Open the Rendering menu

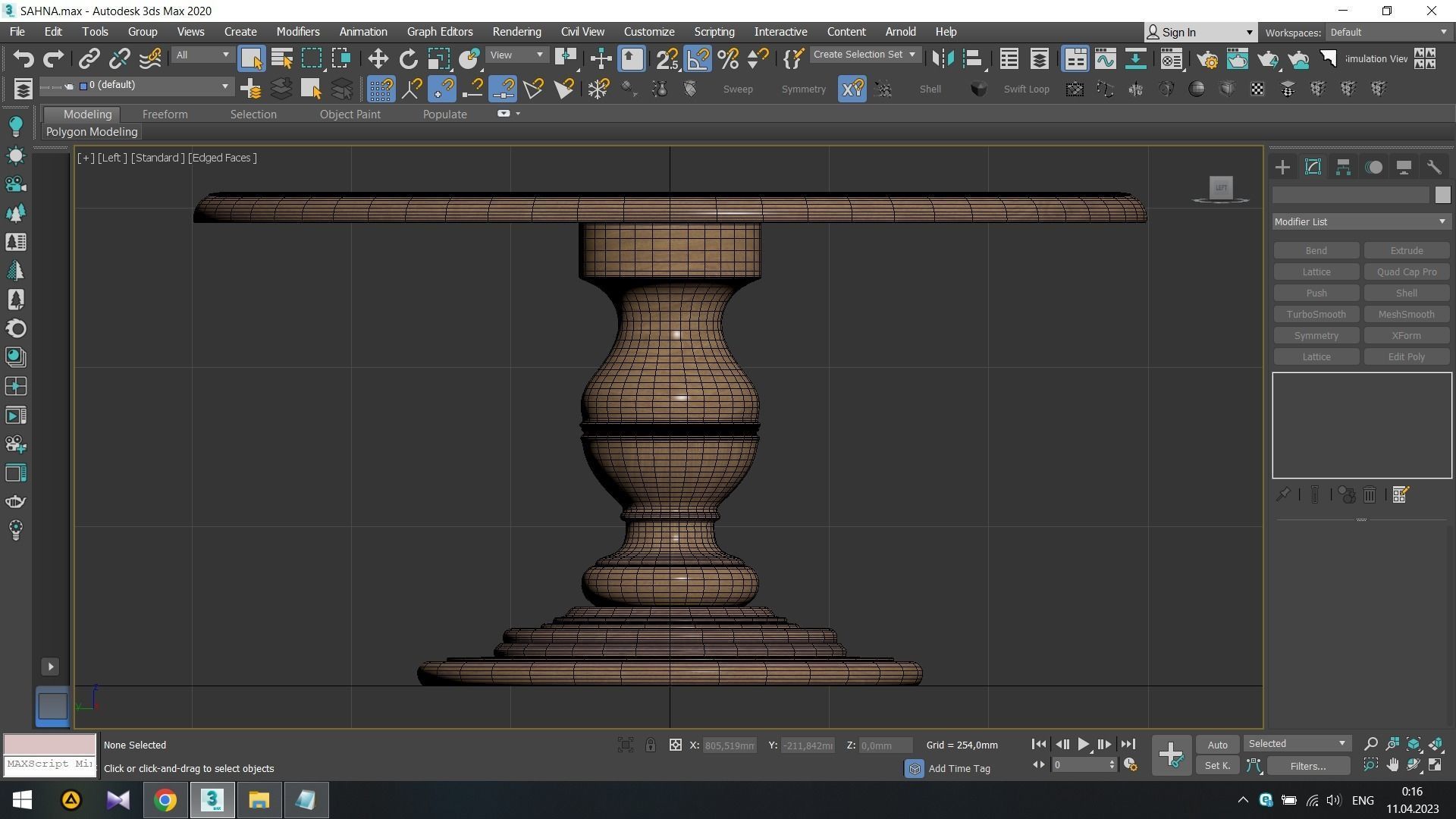(516, 32)
